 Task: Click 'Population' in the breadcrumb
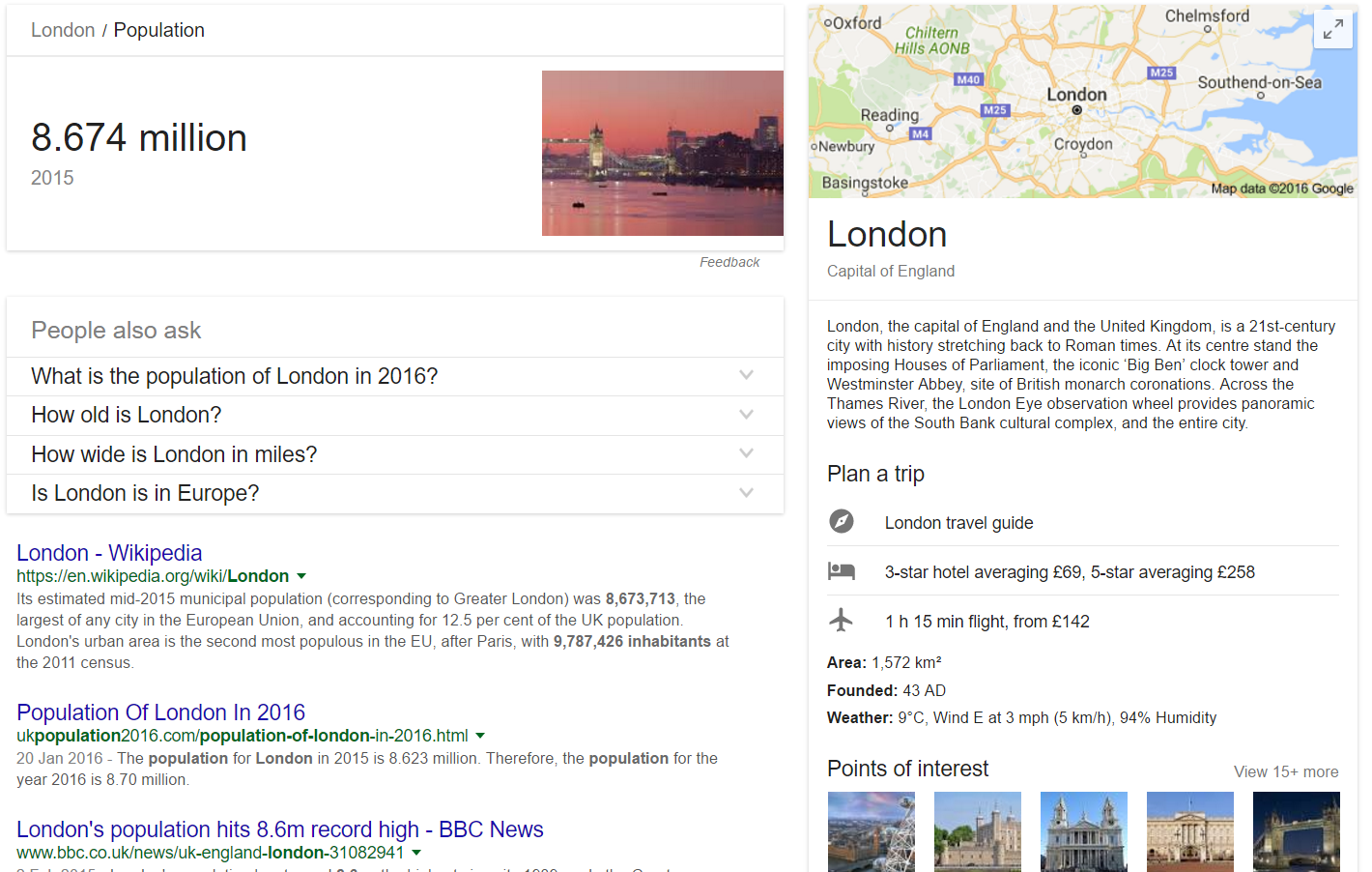click(x=159, y=30)
